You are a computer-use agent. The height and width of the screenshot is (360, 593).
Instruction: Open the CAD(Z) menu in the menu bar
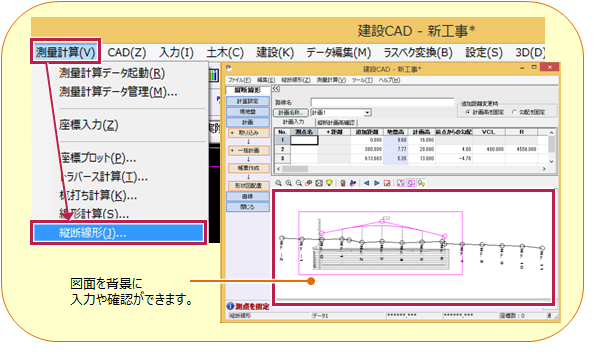[127, 52]
